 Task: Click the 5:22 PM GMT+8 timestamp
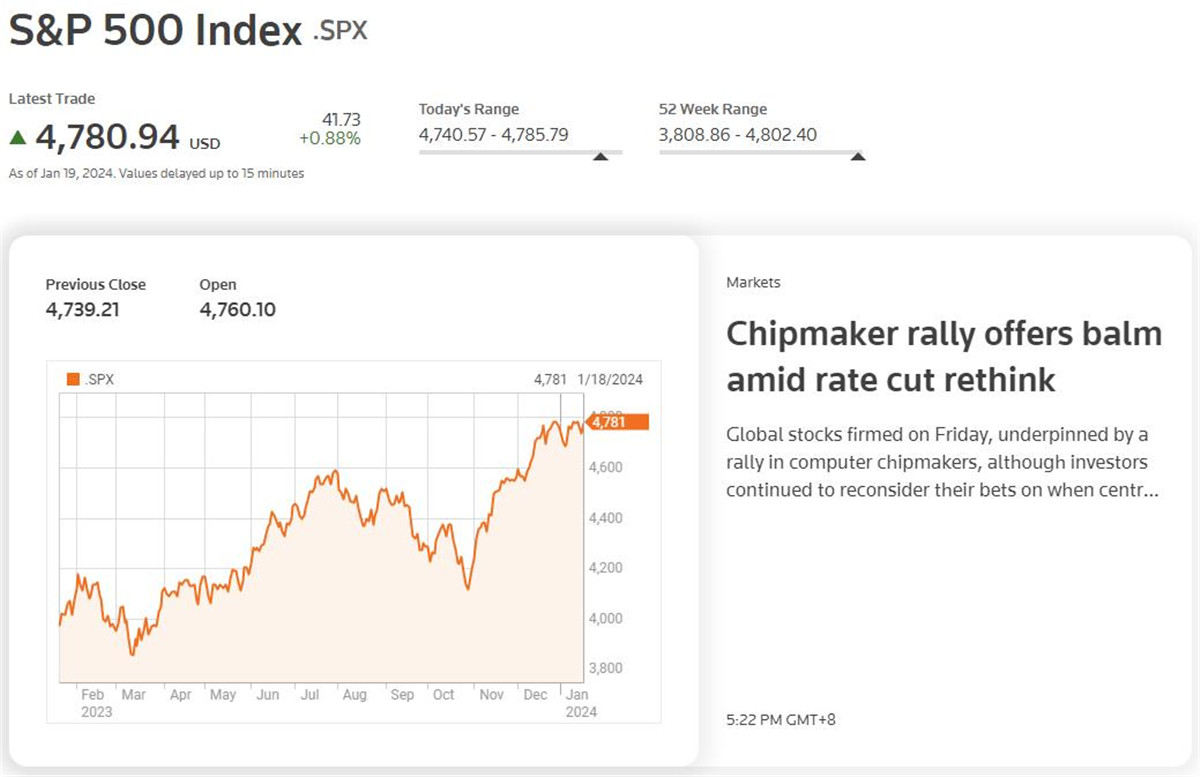pos(780,719)
